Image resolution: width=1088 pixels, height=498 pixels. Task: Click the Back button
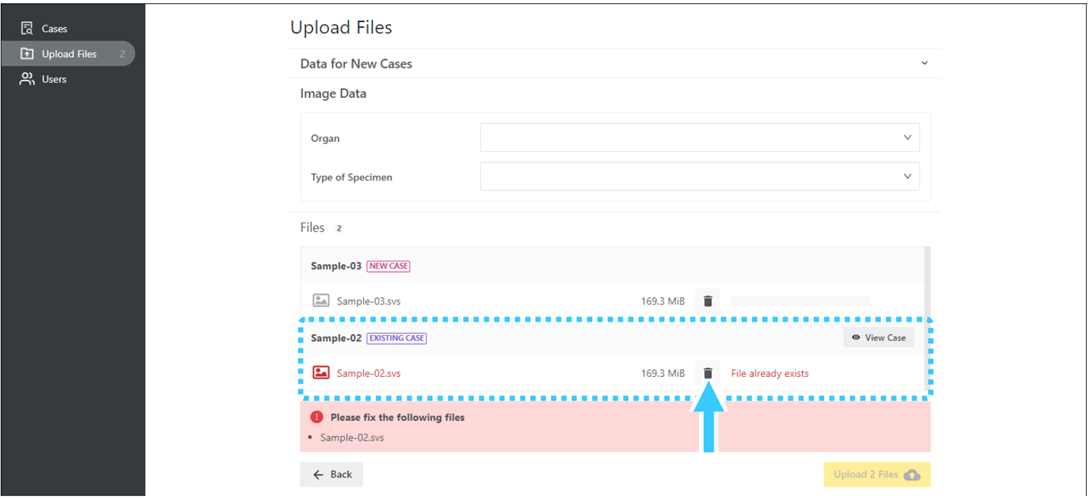332,474
